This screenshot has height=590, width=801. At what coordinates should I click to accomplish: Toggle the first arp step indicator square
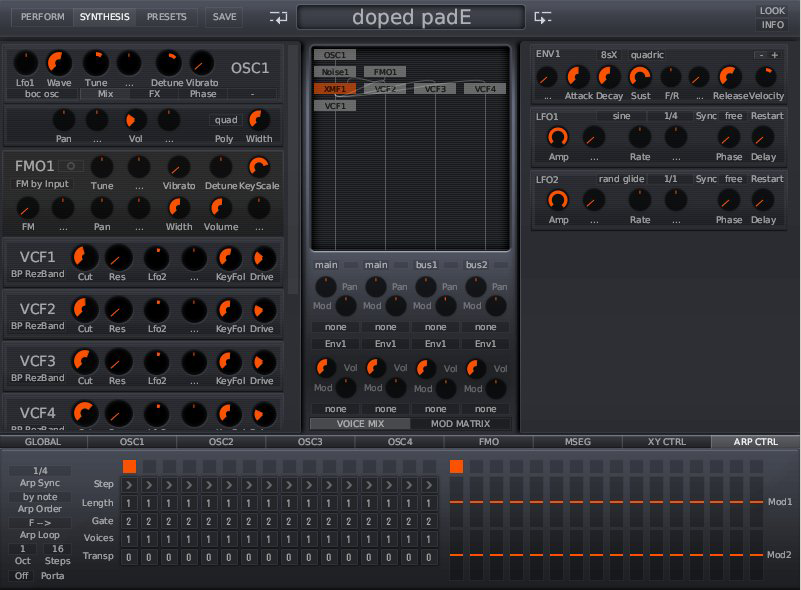(130, 466)
